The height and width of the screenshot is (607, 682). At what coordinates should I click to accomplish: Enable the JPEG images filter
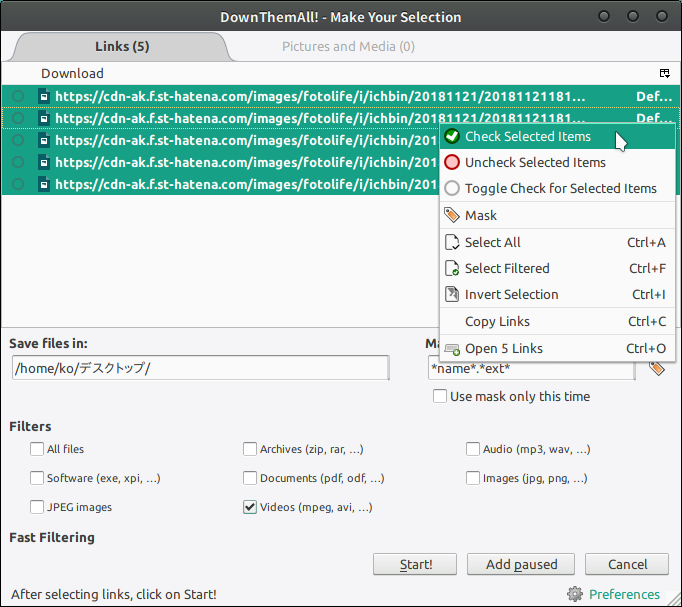pos(37,507)
